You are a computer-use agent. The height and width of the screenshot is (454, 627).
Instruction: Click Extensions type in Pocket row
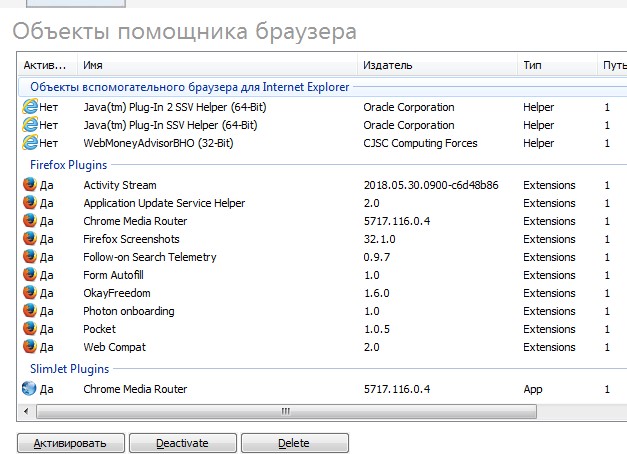(549, 329)
